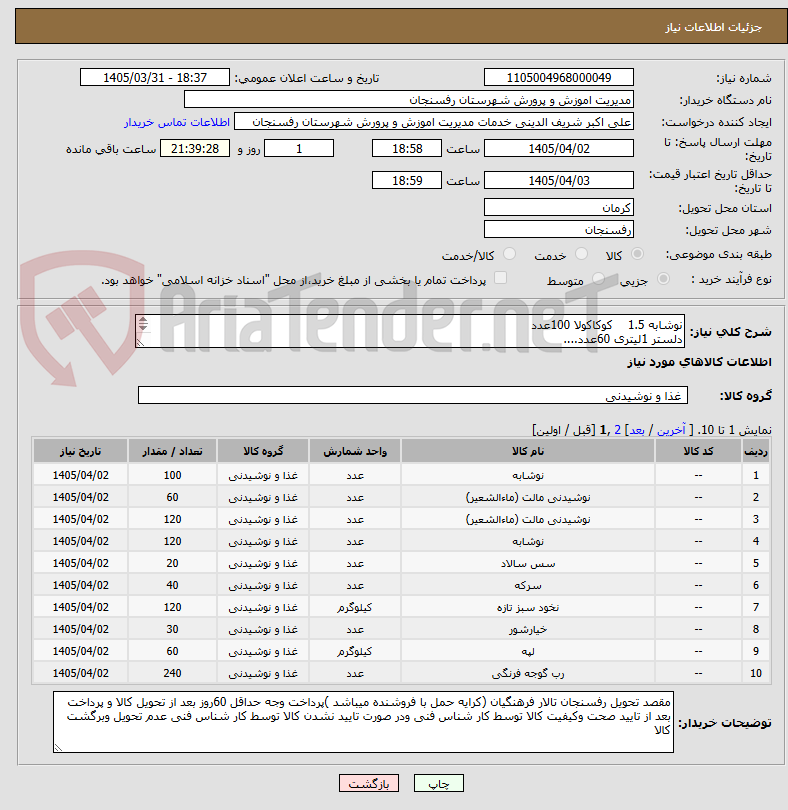The width and height of the screenshot is (788, 810).
Task: Click the ردیف column header
Action: (755, 451)
